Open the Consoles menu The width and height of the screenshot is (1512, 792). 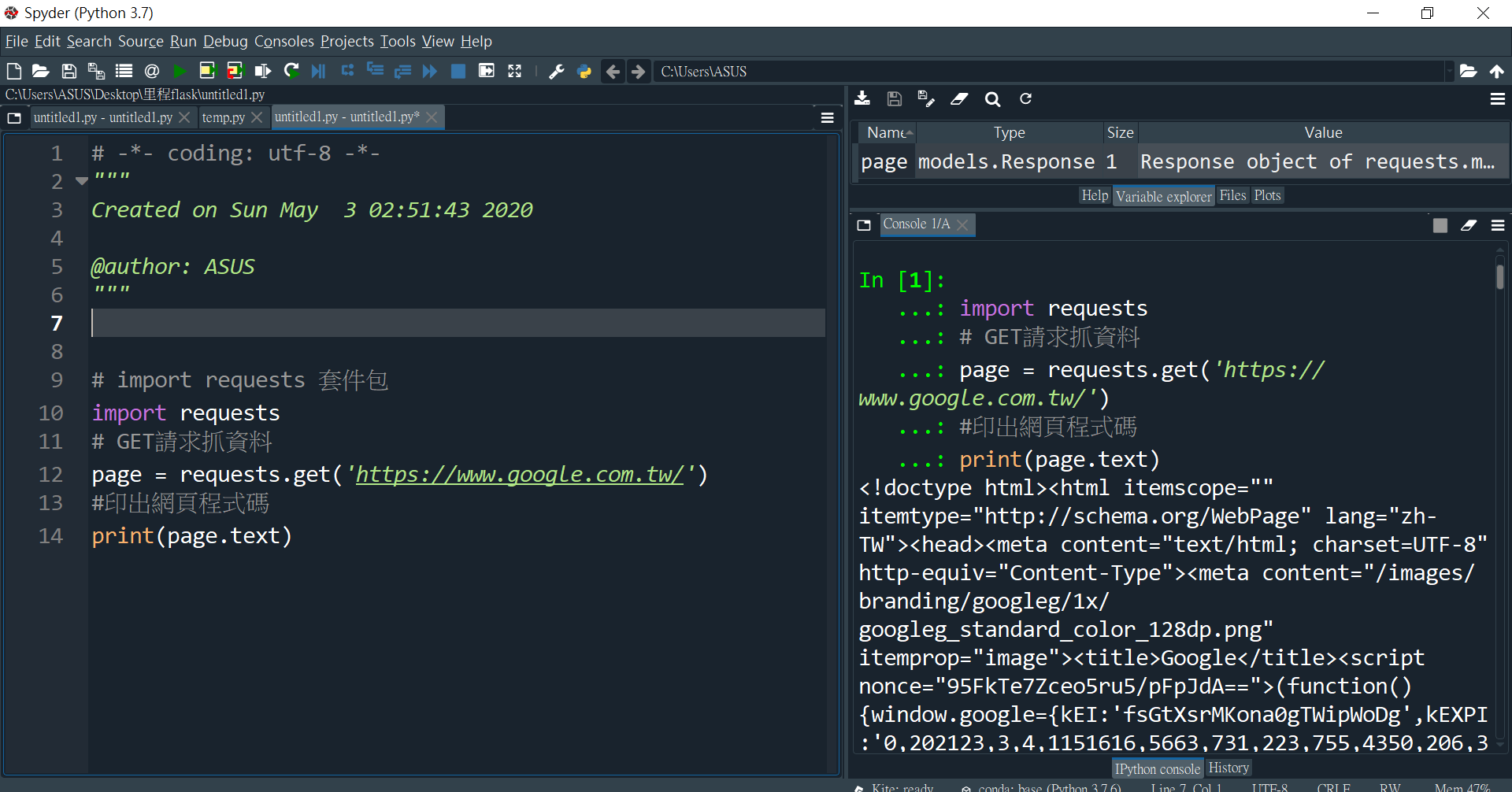283,41
